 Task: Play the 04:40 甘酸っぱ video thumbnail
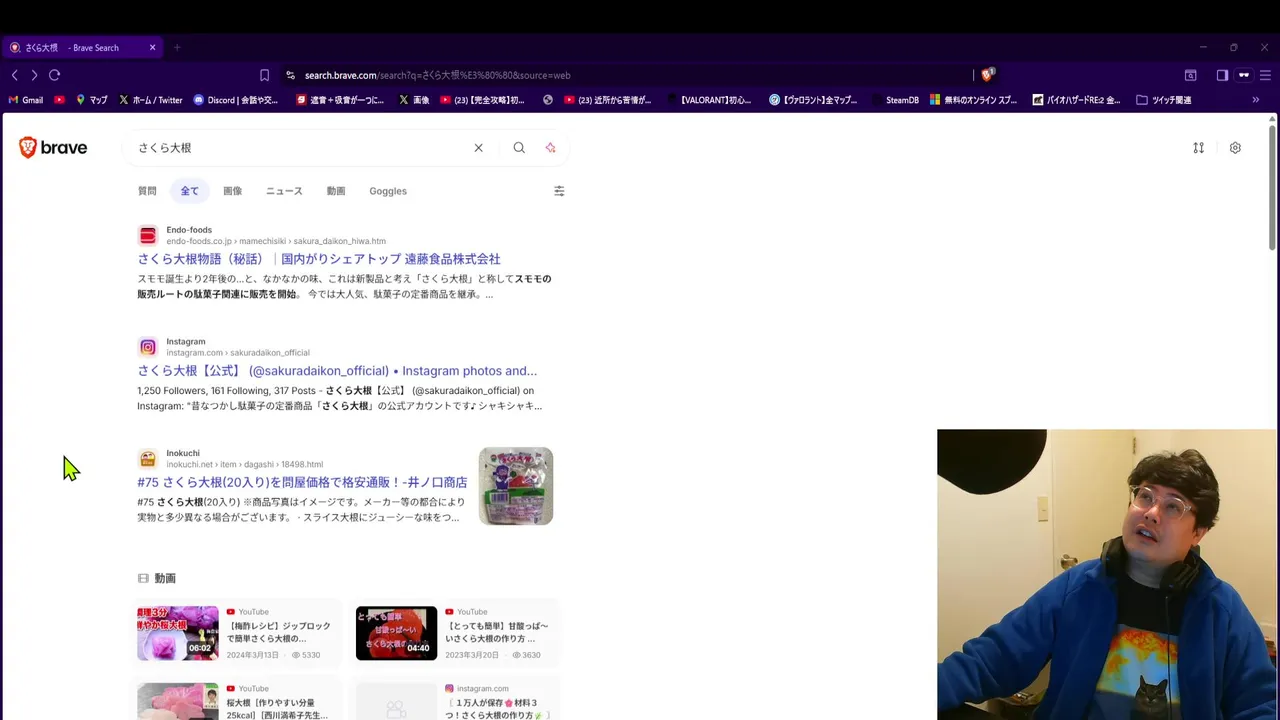[x=396, y=633]
